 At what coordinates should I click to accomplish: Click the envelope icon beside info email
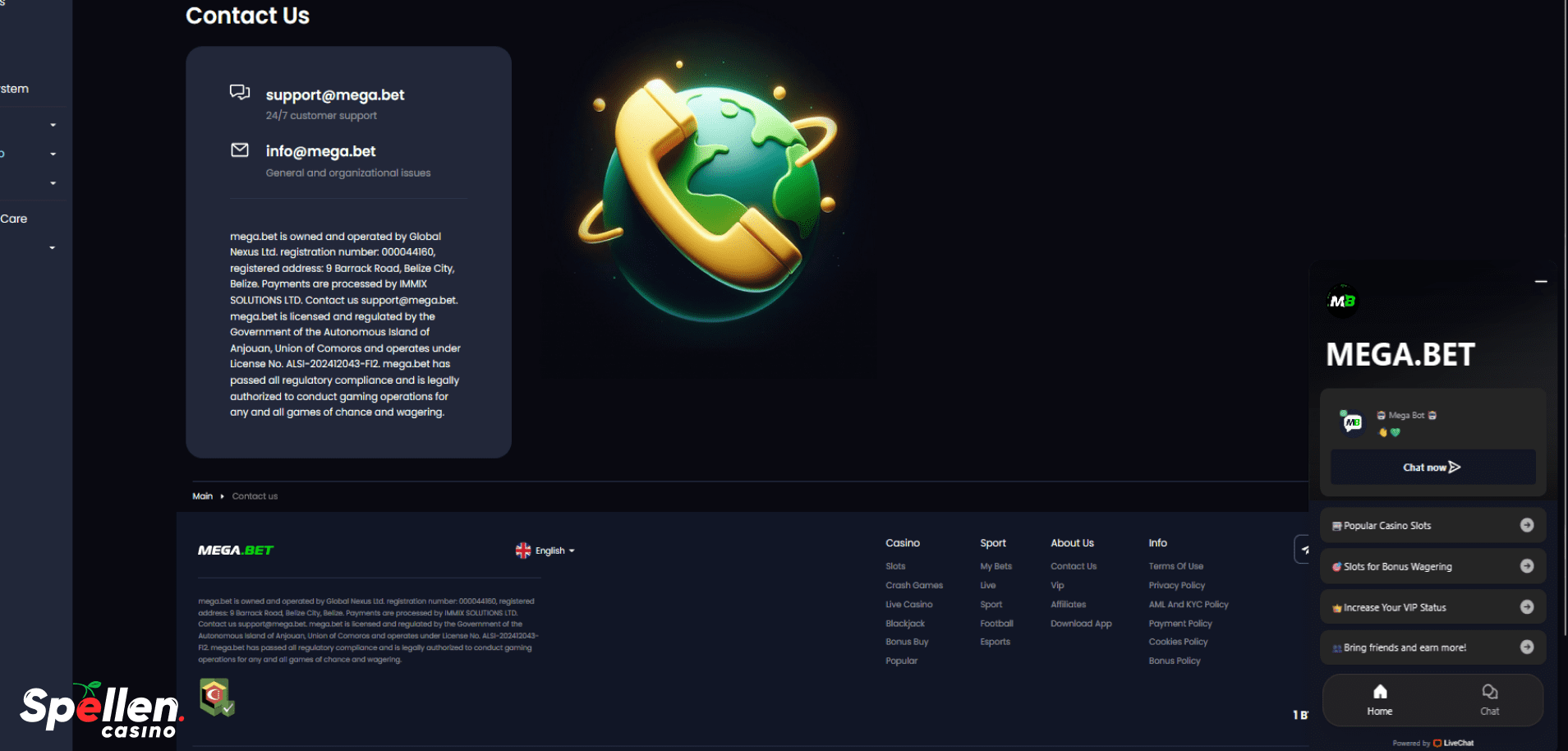(x=239, y=150)
